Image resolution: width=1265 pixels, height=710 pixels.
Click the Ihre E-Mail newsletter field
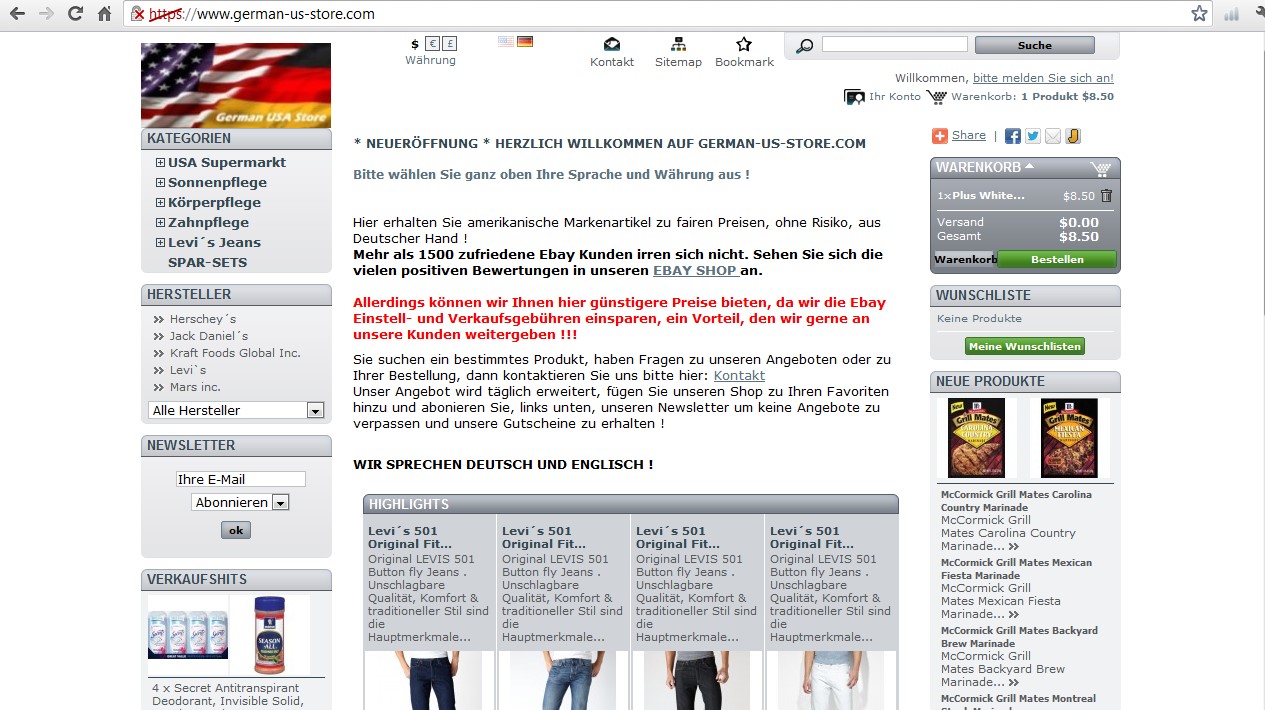241,479
